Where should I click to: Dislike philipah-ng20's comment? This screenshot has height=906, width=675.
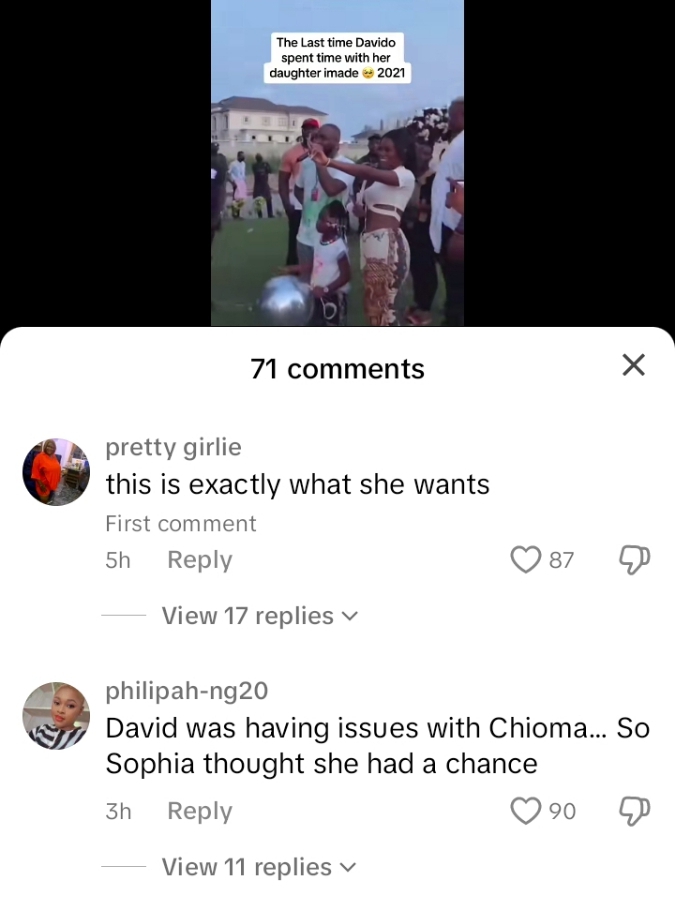click(635, 811)
